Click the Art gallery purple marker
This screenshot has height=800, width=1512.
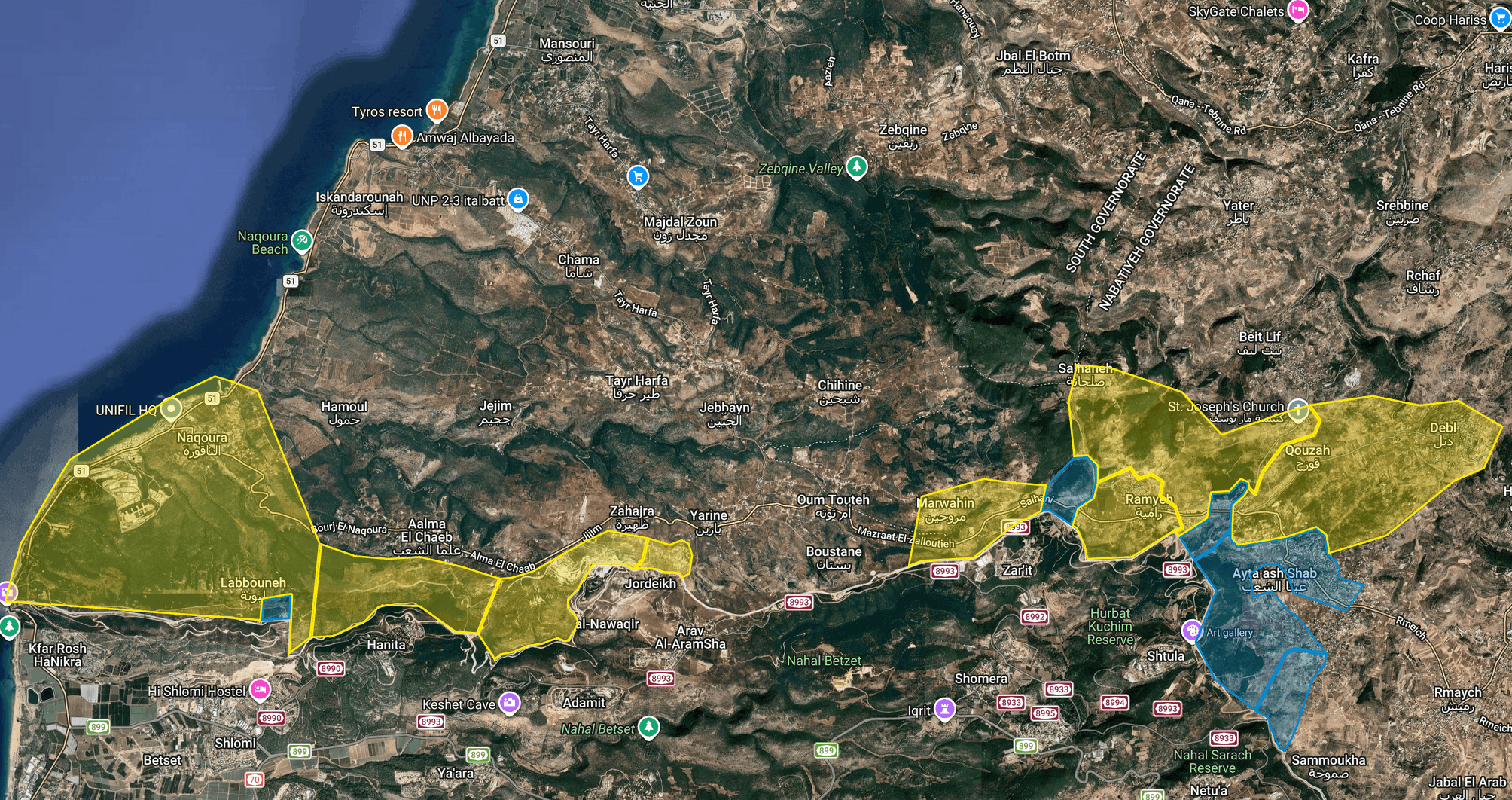tap(1192, 631)
